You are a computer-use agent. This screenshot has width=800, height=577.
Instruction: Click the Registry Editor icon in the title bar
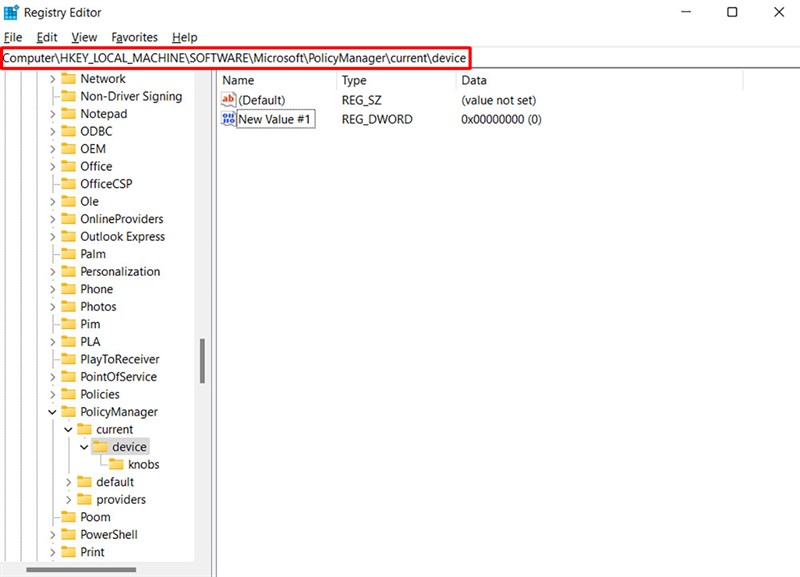click(13, 12)
